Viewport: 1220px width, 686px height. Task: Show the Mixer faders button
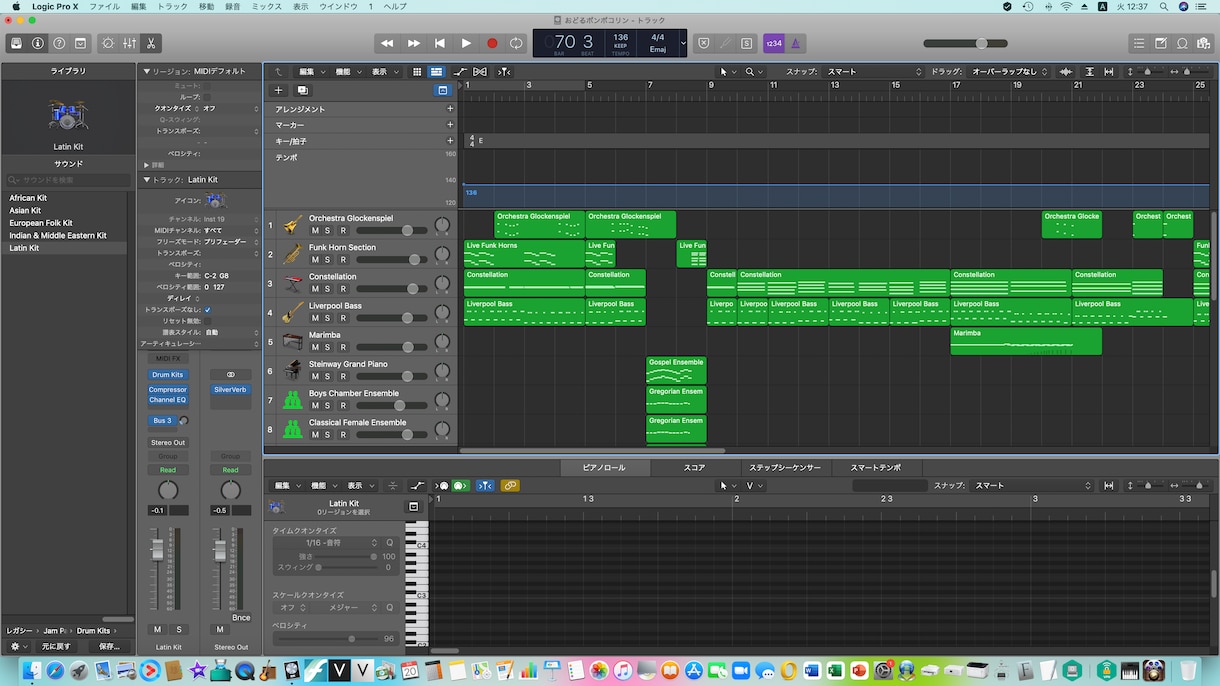click(129, 43)
